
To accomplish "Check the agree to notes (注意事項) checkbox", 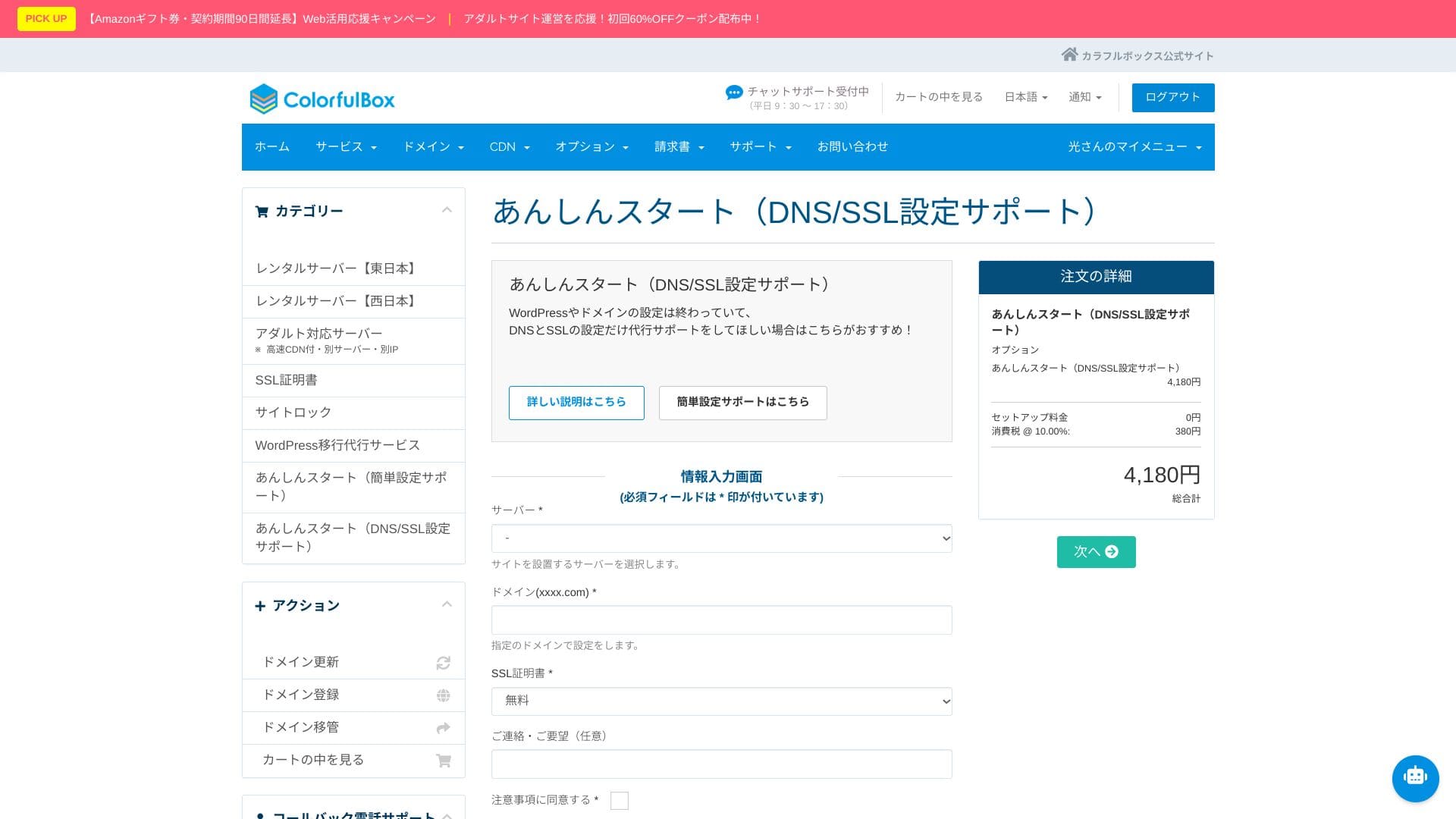I will click(x=619, y=801).
